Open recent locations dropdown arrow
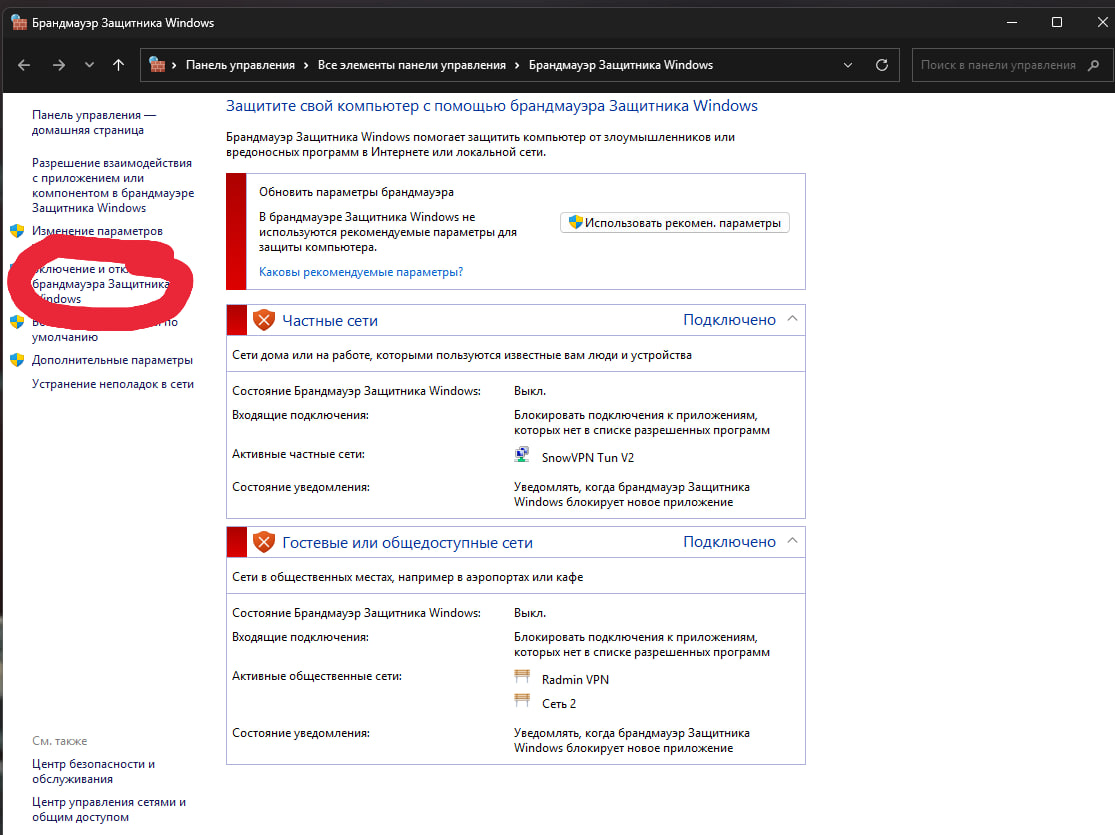 tap(89, 65)
